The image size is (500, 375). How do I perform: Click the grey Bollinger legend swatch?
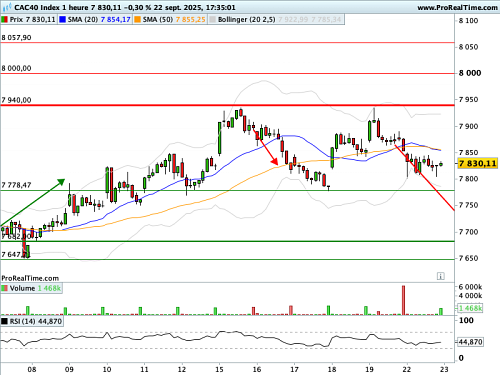pos(212,20)
